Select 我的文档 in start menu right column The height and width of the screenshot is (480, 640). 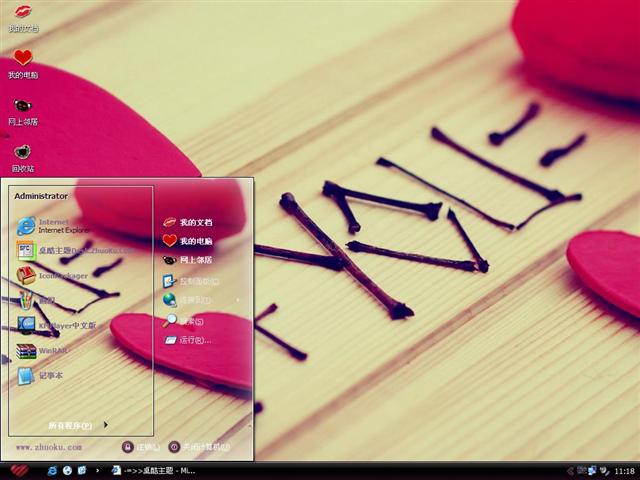[x=188, y=222]
